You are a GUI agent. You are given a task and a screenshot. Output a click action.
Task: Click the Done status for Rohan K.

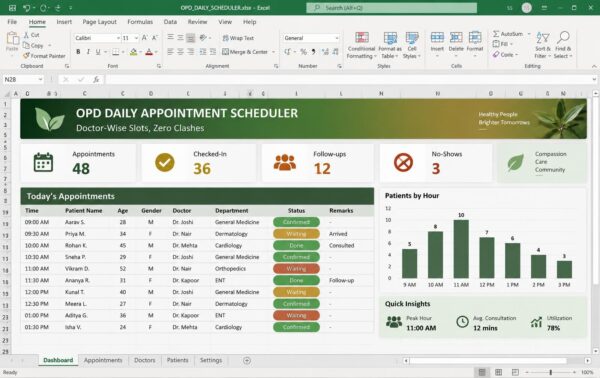pos(296,246)
